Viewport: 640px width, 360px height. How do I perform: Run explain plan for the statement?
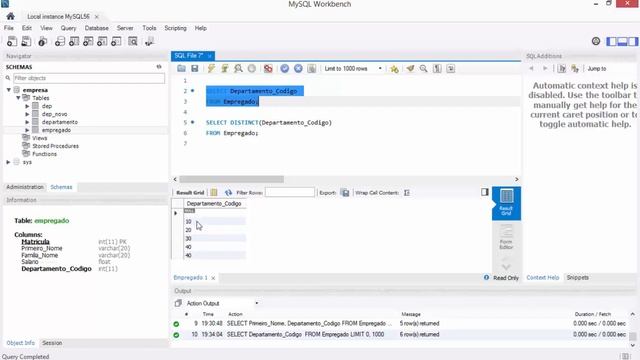coord(238,69)
